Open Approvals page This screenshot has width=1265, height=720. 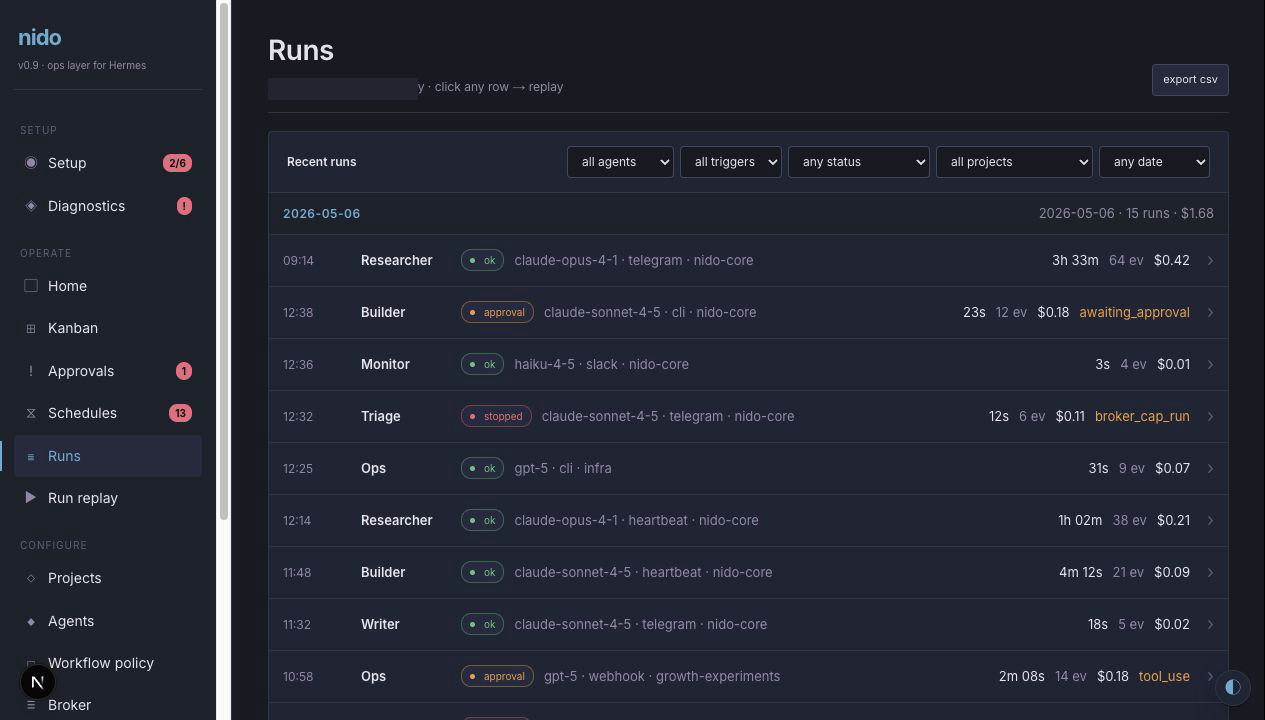click(108, 371)
